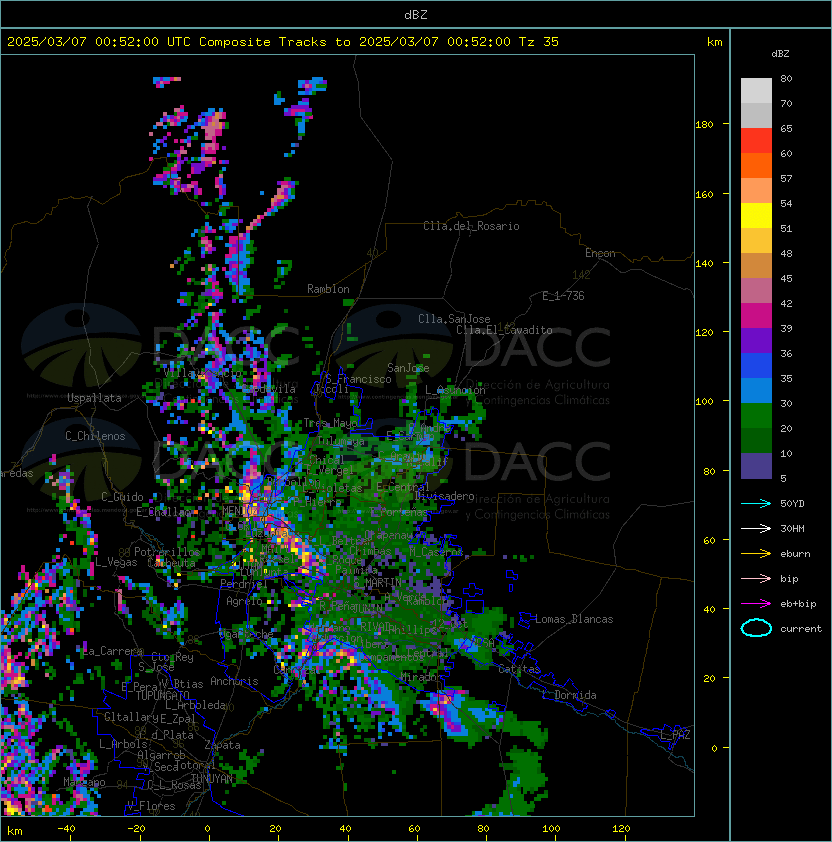
Task: Click the 'L_PAZ' label near the right edge
Action: 675,735
